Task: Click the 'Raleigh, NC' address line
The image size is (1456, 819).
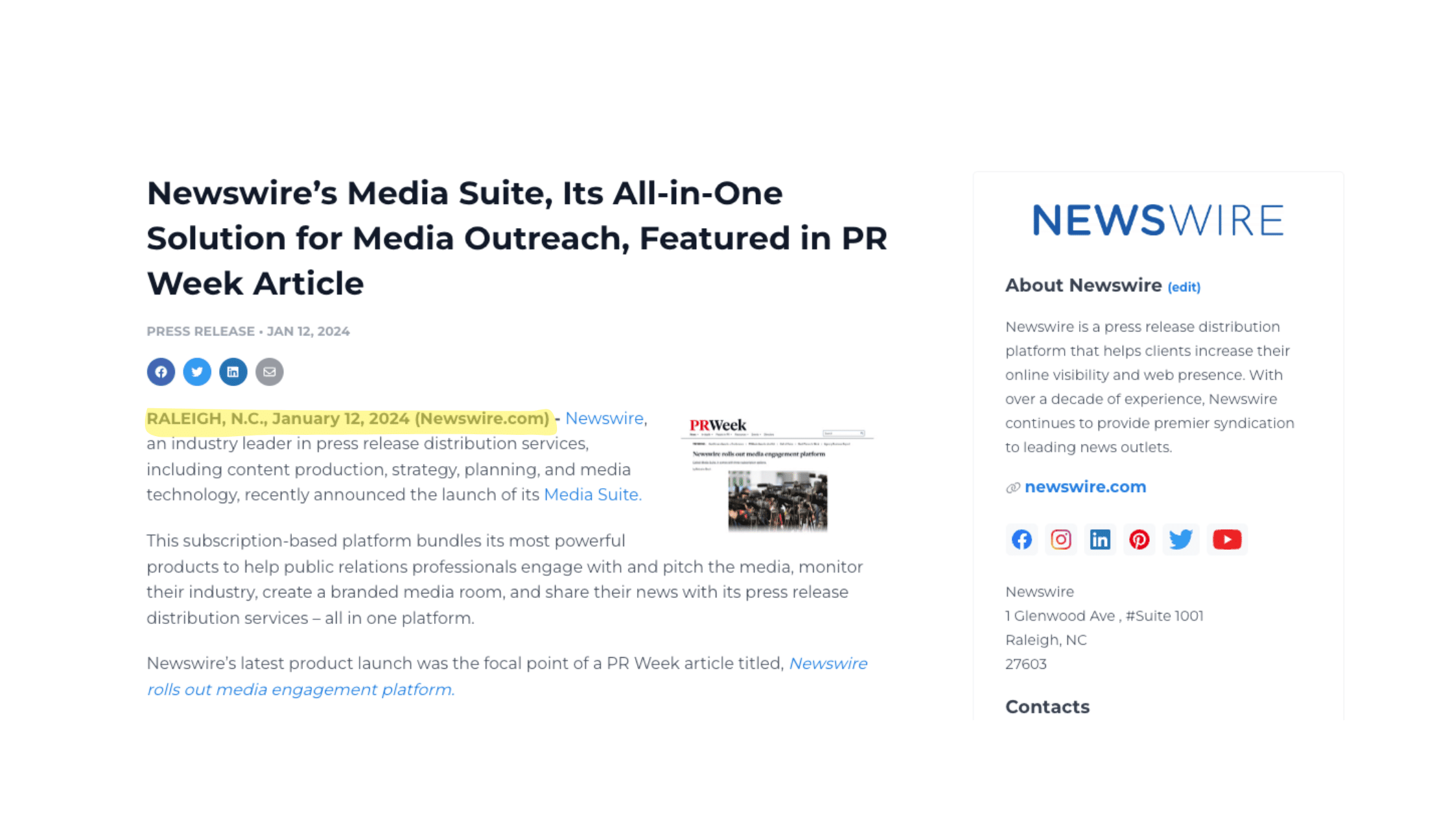Action: coord(1046,640)
